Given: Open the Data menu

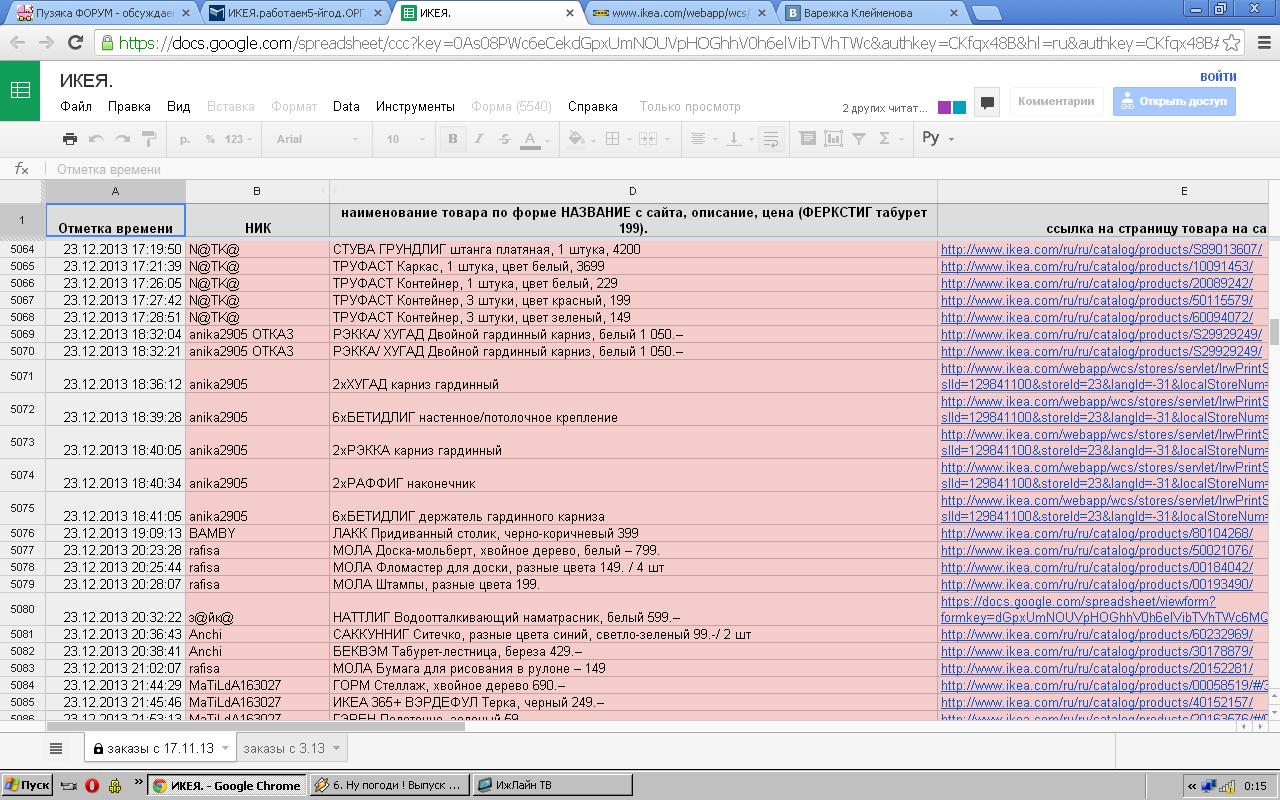Looking at the screenshot, I should pyautogui.click(x=346, y=106).
